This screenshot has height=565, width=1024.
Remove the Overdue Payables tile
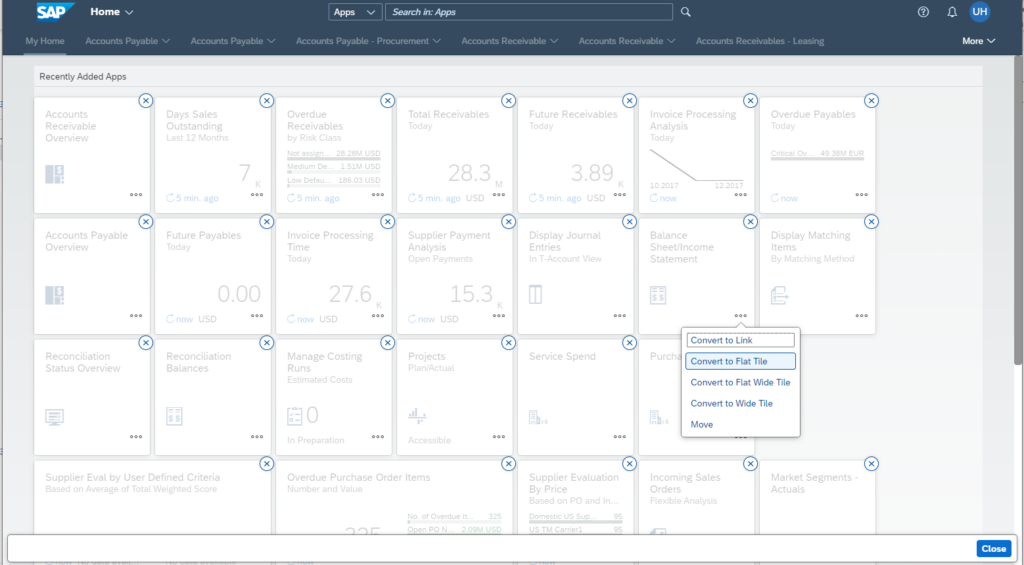coord(871,100)
